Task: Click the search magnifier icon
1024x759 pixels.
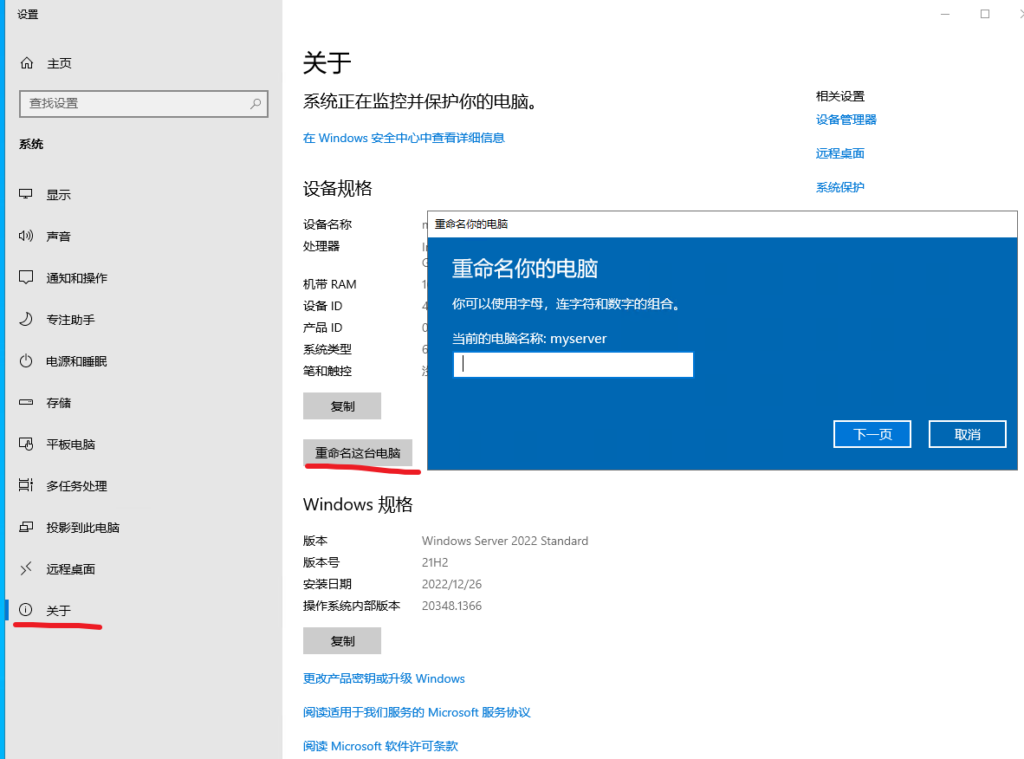Action: [256, 103]
